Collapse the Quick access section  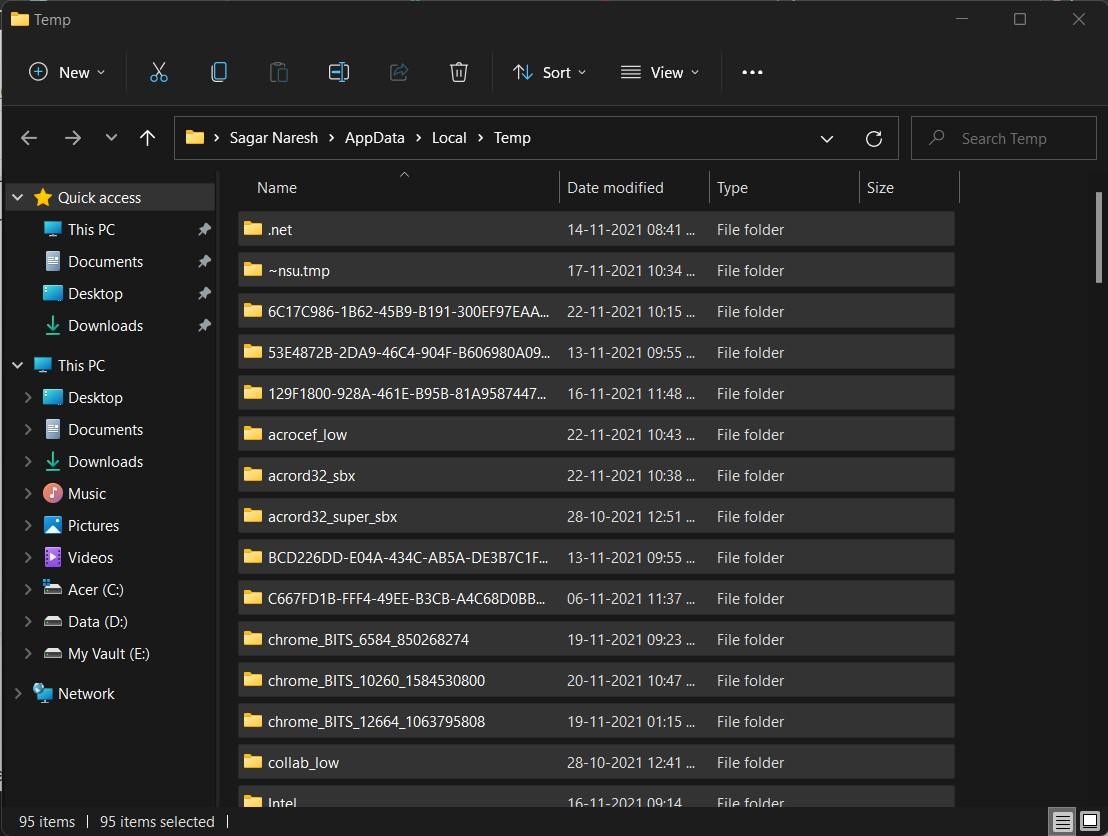click(x=18, y=198)
